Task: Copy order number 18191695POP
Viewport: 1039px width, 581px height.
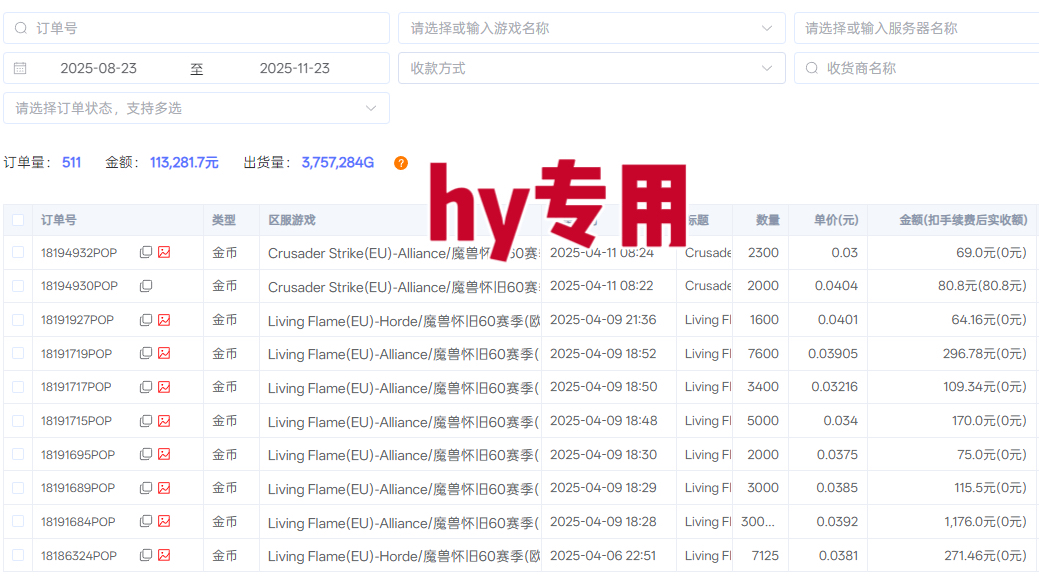Action: coord(146,454)
